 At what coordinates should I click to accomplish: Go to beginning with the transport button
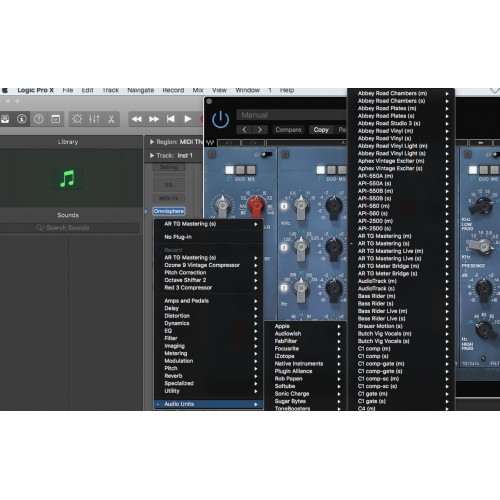pos(171,119)
